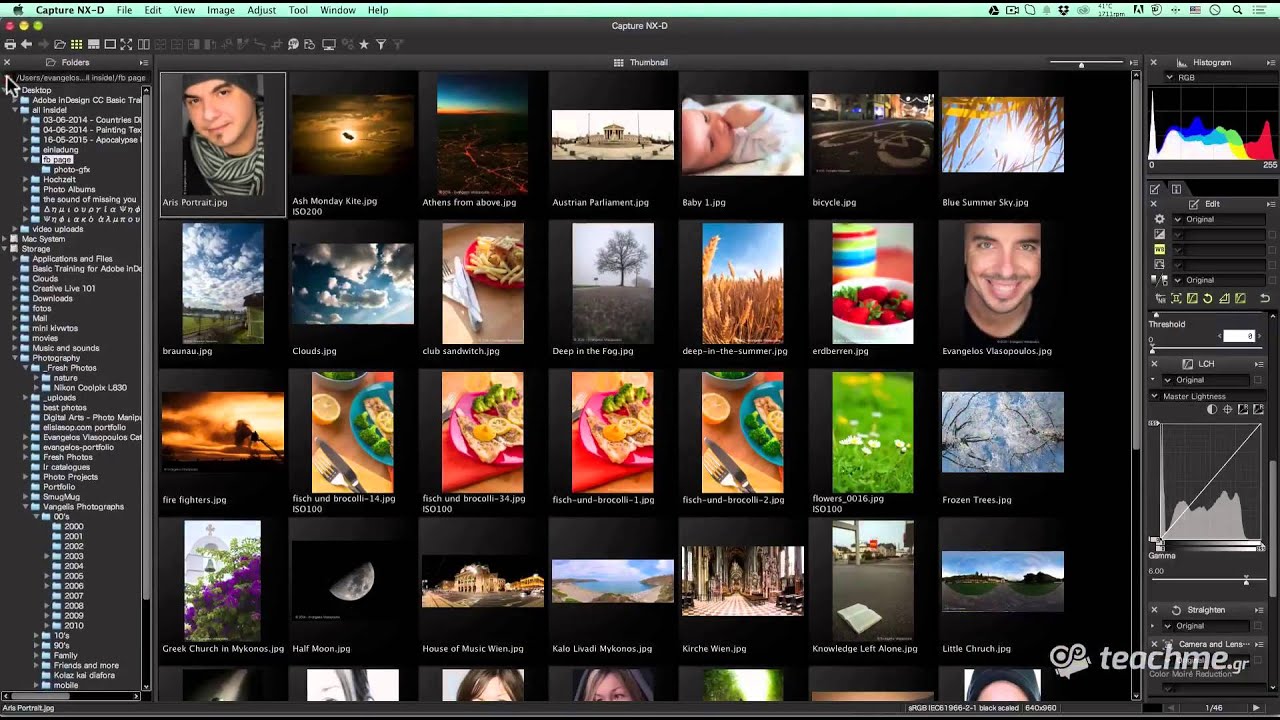The image size is (1280, 720).
Task: Open Histogram panel options menu icon
Action: pos(1270,62)
